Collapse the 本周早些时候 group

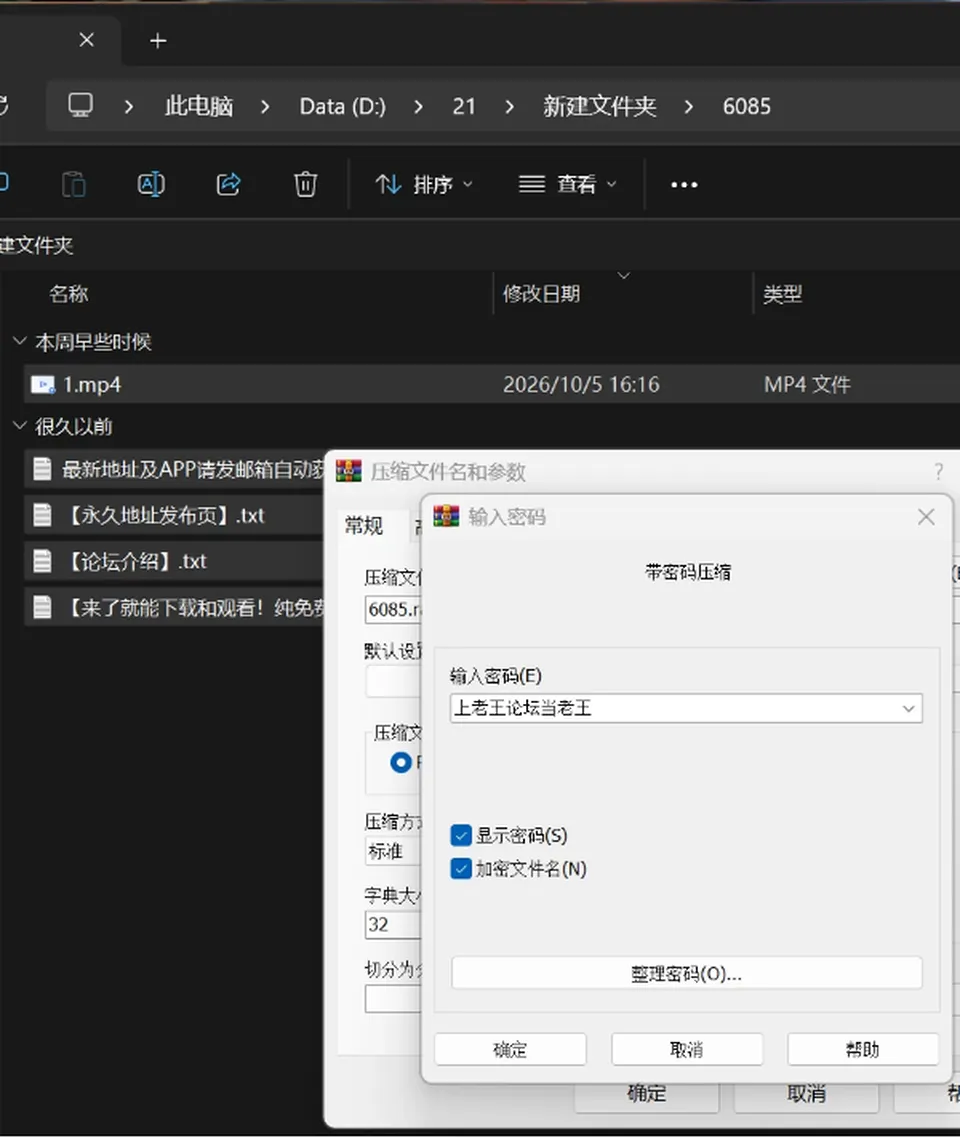(20, 340)
